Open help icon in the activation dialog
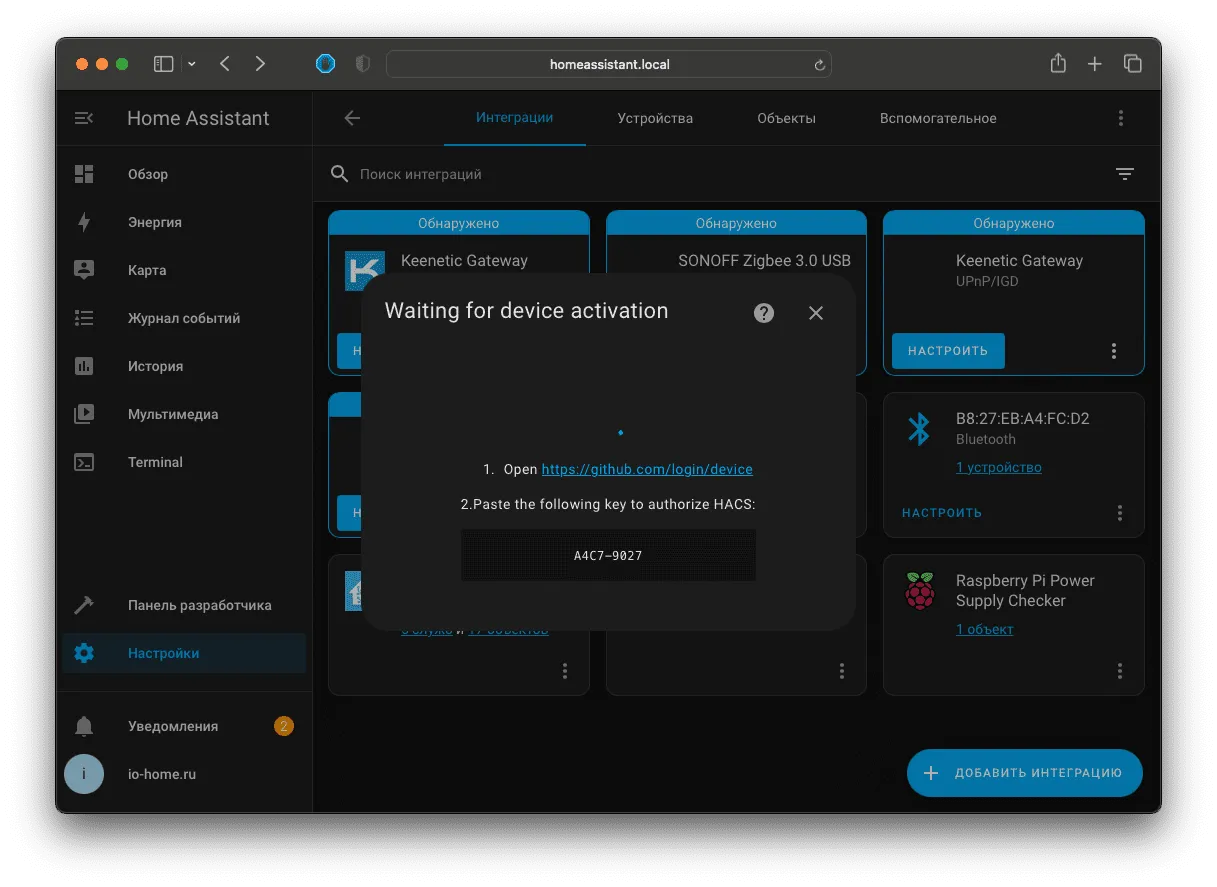 click(x=764, y=313)
